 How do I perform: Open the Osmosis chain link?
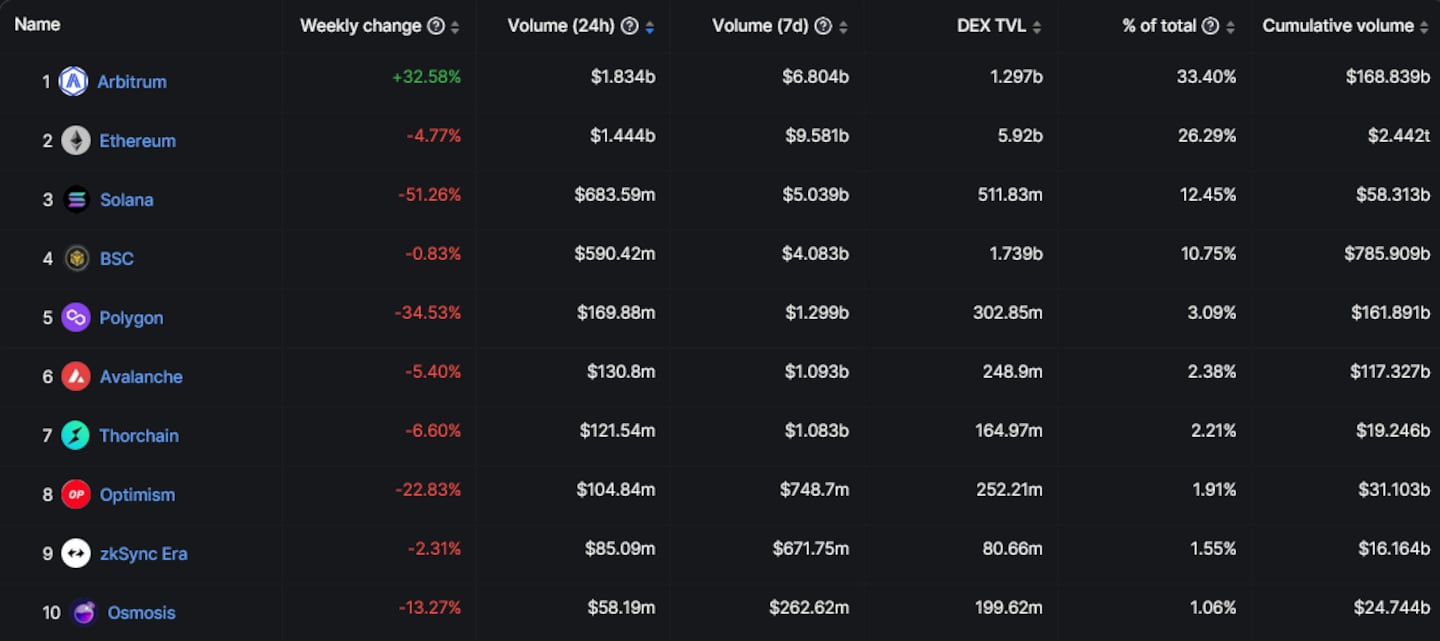(141, 613)
